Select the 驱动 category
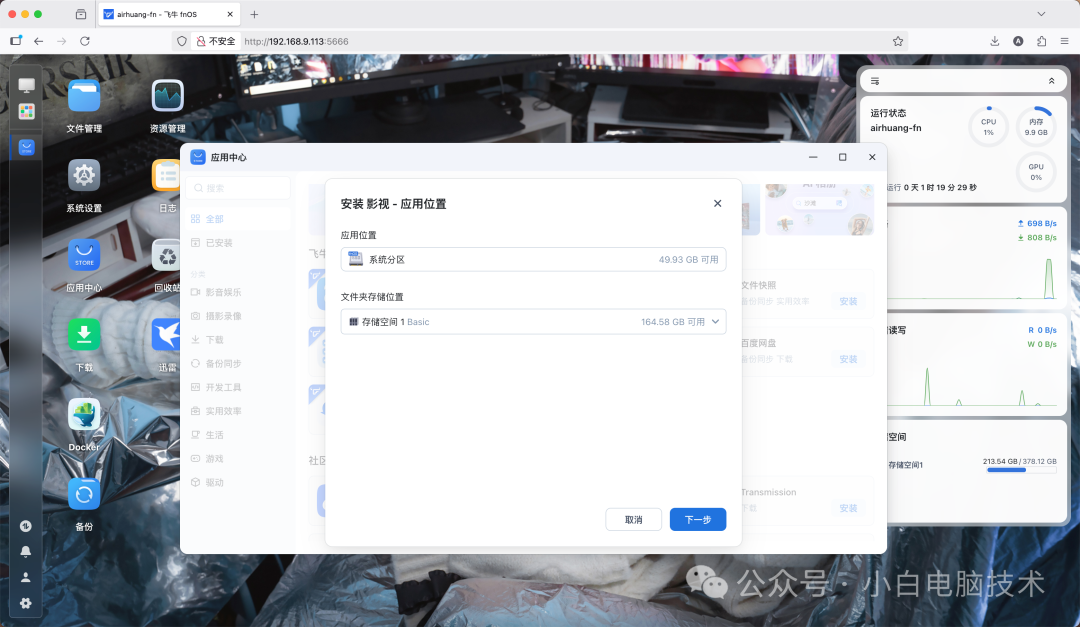The width and height of the screenshot is (1080, 627). coord(238,482)
